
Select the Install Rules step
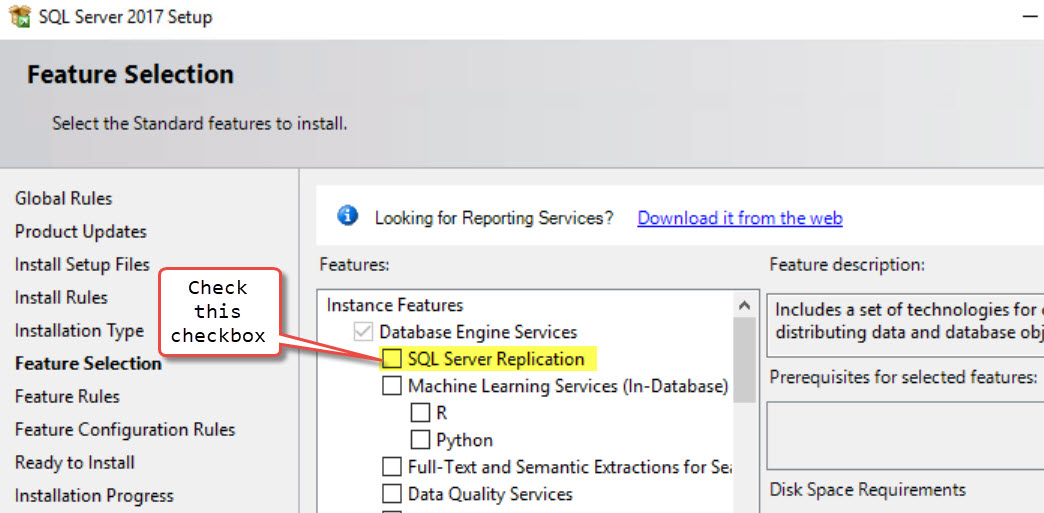[x=61, y=297]
